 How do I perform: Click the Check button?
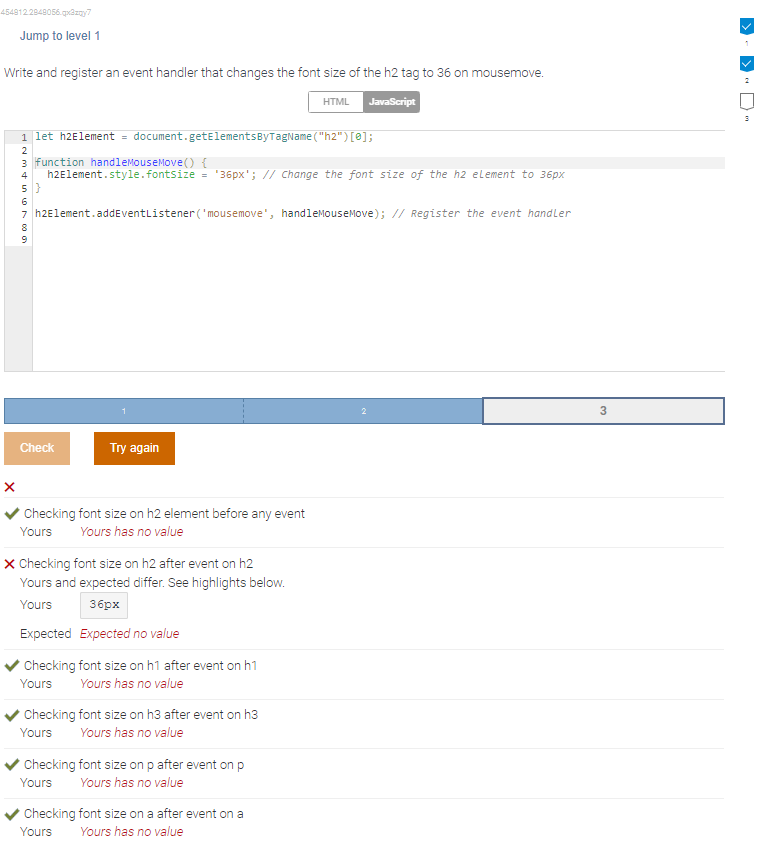37,448
